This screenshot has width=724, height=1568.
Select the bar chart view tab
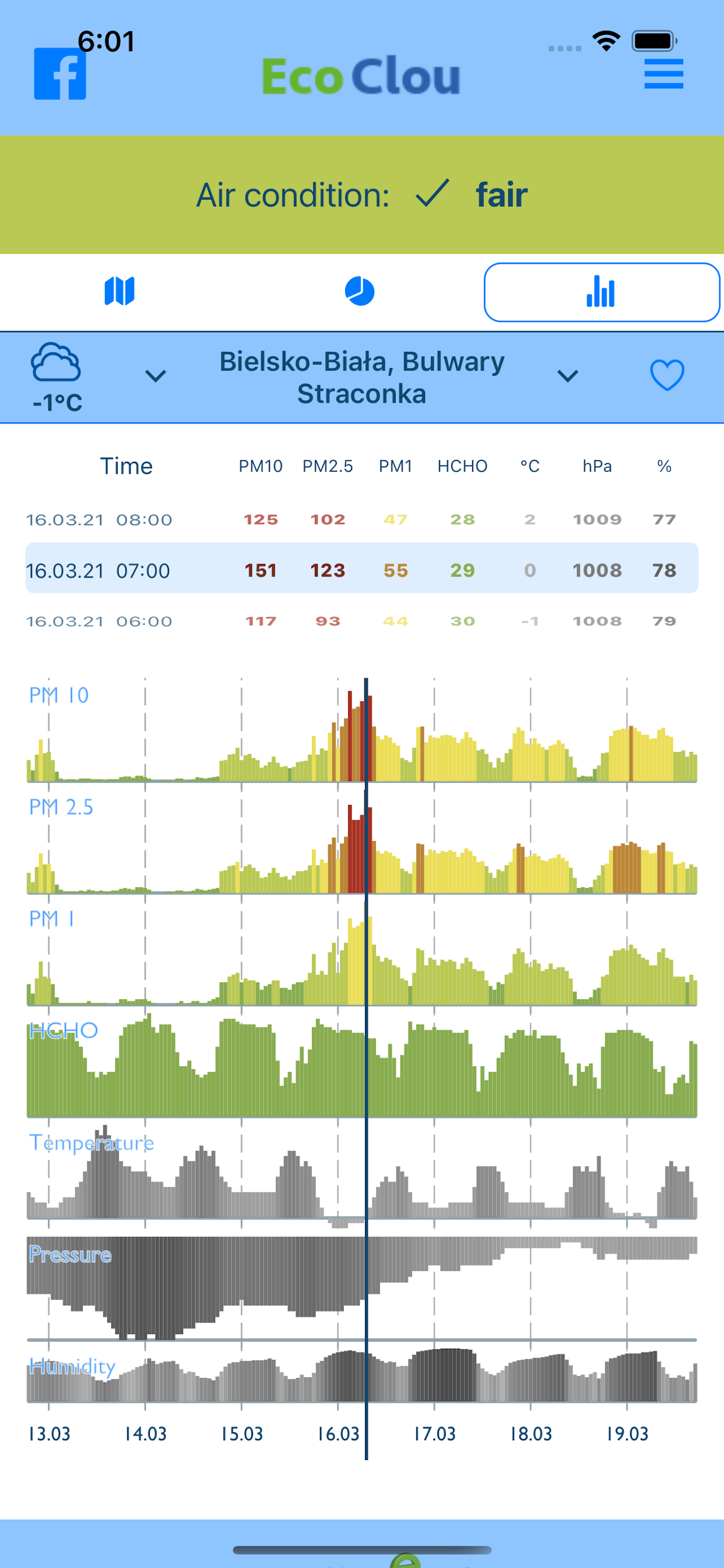pos(602,292)
